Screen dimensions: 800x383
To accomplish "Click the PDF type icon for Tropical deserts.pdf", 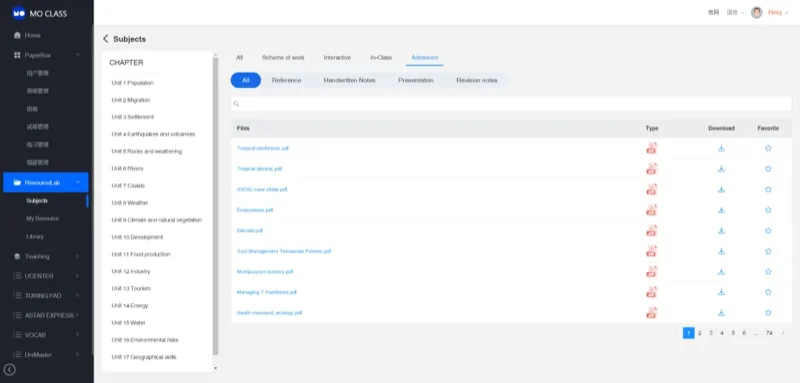I will click(x=652, y=169).
